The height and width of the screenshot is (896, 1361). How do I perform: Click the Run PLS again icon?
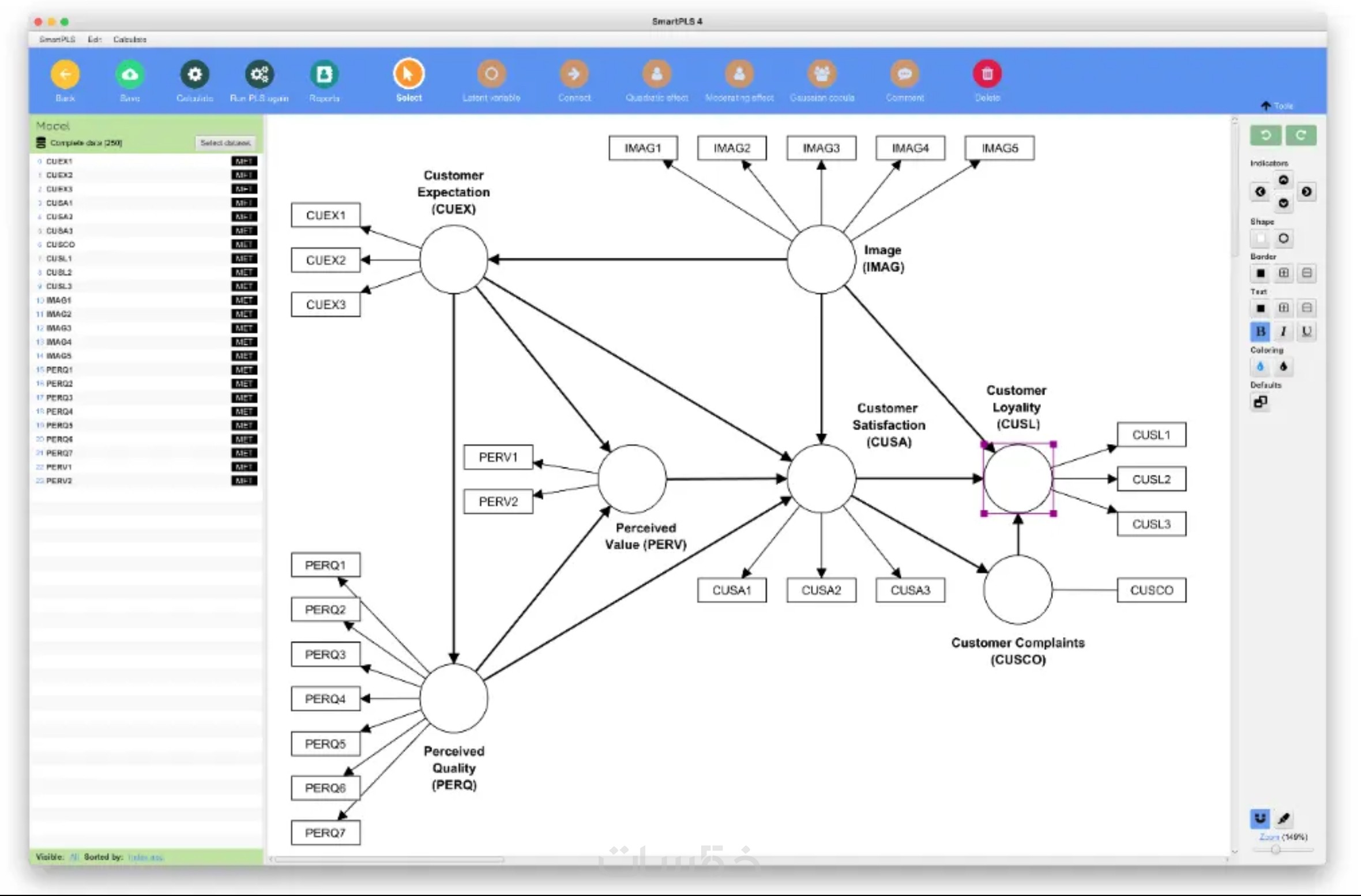pos(259,74)
